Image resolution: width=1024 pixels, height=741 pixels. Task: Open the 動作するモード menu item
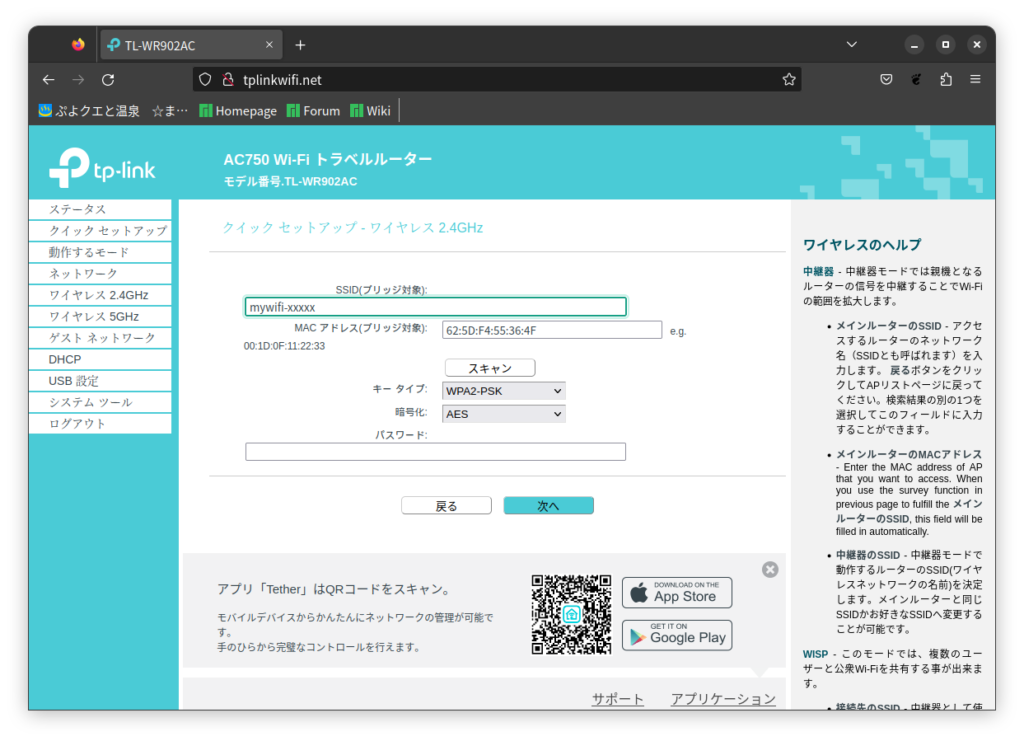click(101, 252)
